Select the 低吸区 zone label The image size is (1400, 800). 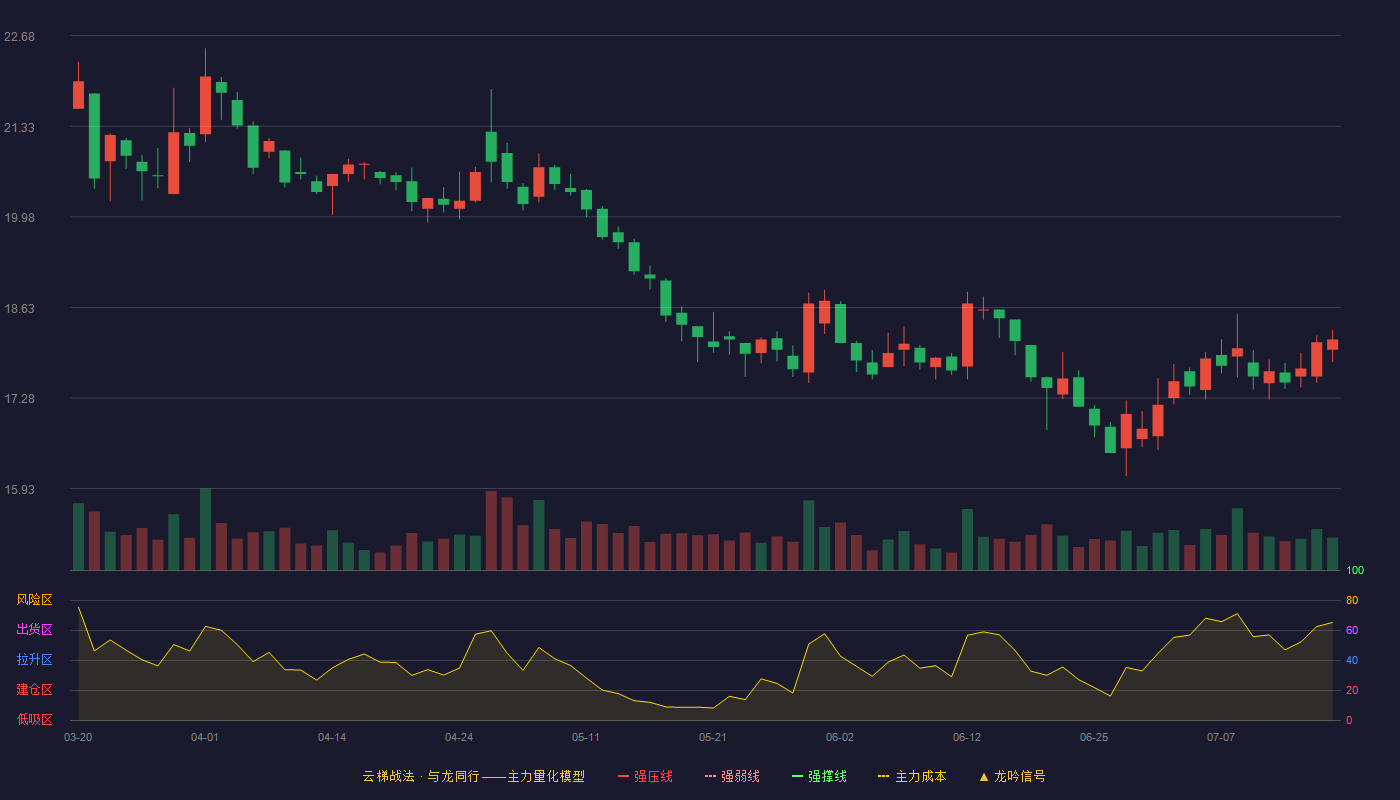[34, 720]
